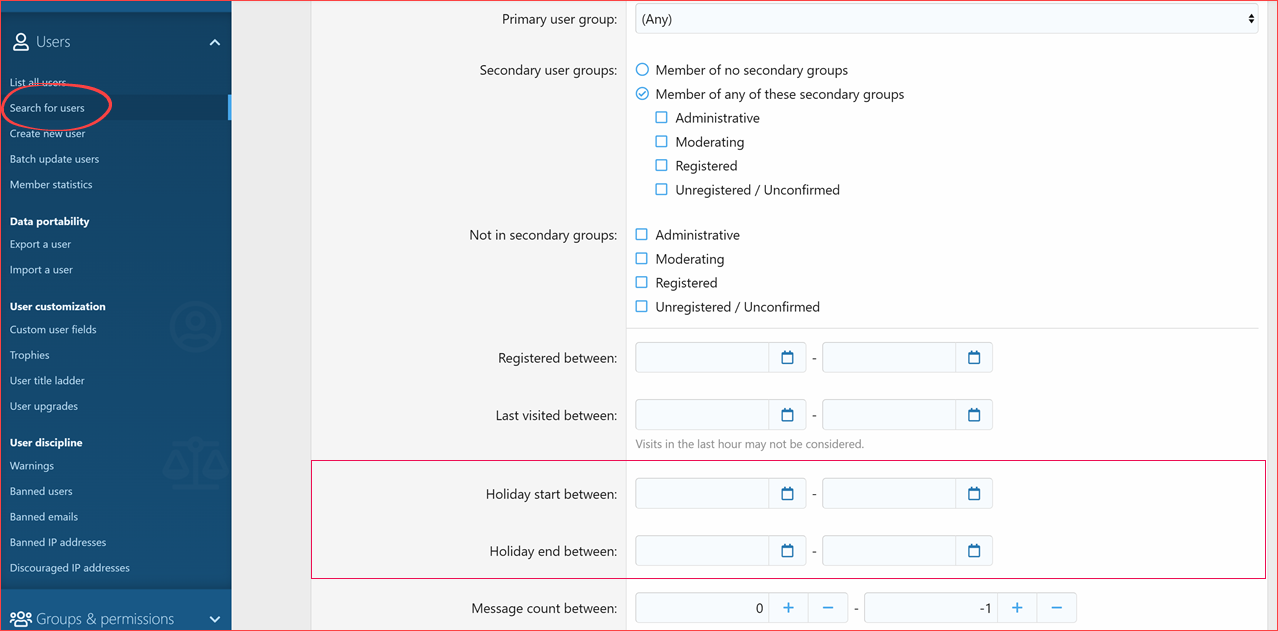The width and height of the screenshot is (1278, 631).
Task: Collapse the Users sidebar section
Action: tap(214, 42)
